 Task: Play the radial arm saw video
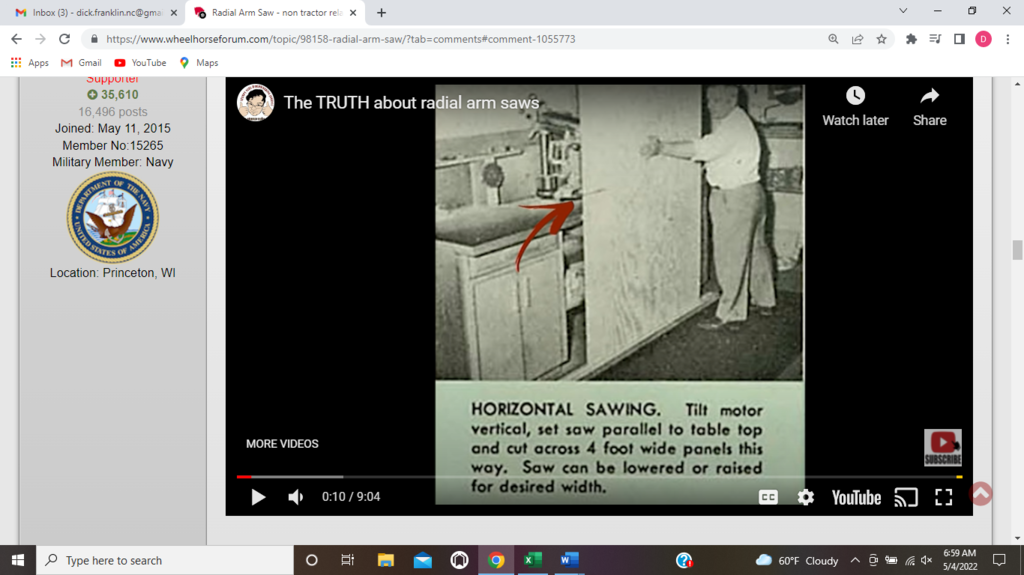pos(258,497)
